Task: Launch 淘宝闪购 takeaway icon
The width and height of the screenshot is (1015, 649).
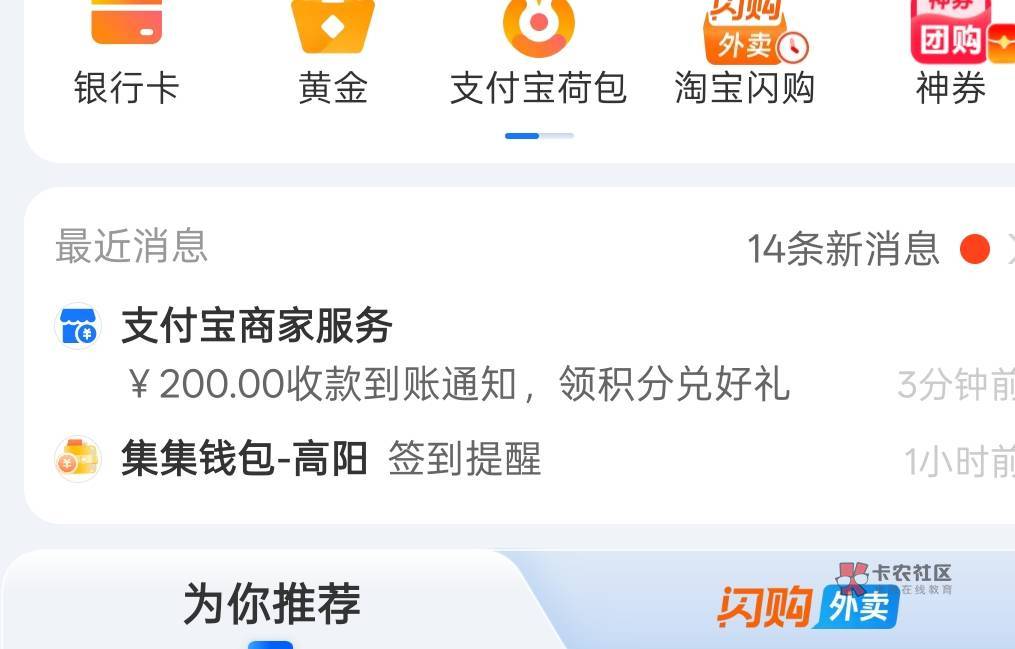Action: 753,31
